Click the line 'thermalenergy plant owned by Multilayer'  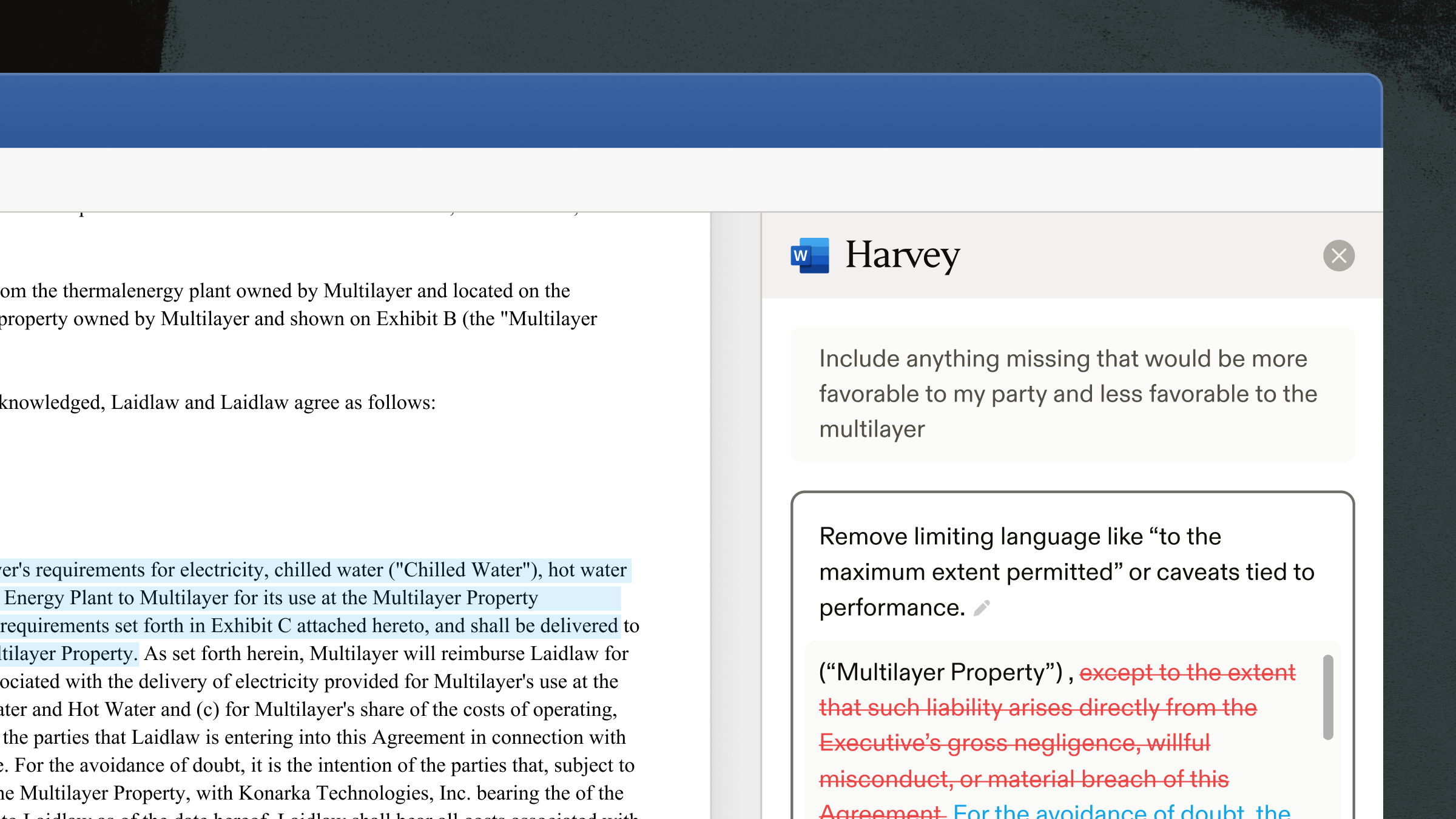pos(285,291)
